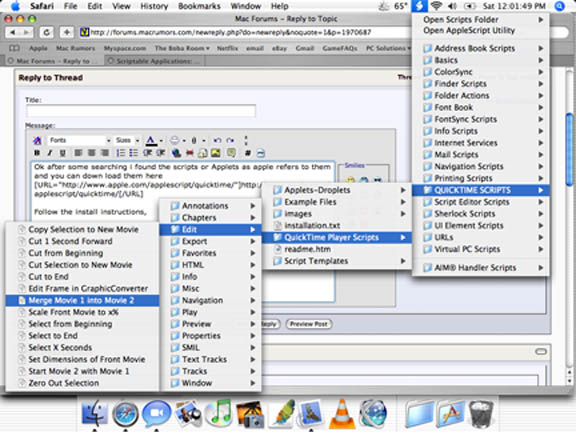
Task: Expand the Annotations submenu
Action: point(210,206)
